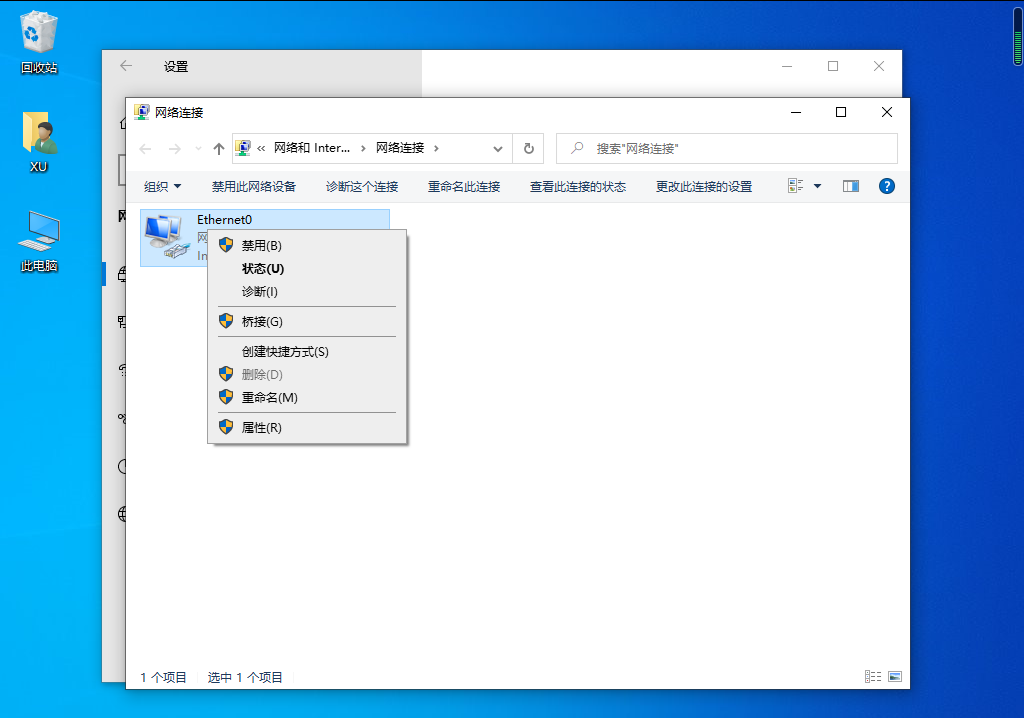Open Help with the question mark icon
Screen dimensions: 1024x718
(x=886, y=186)
